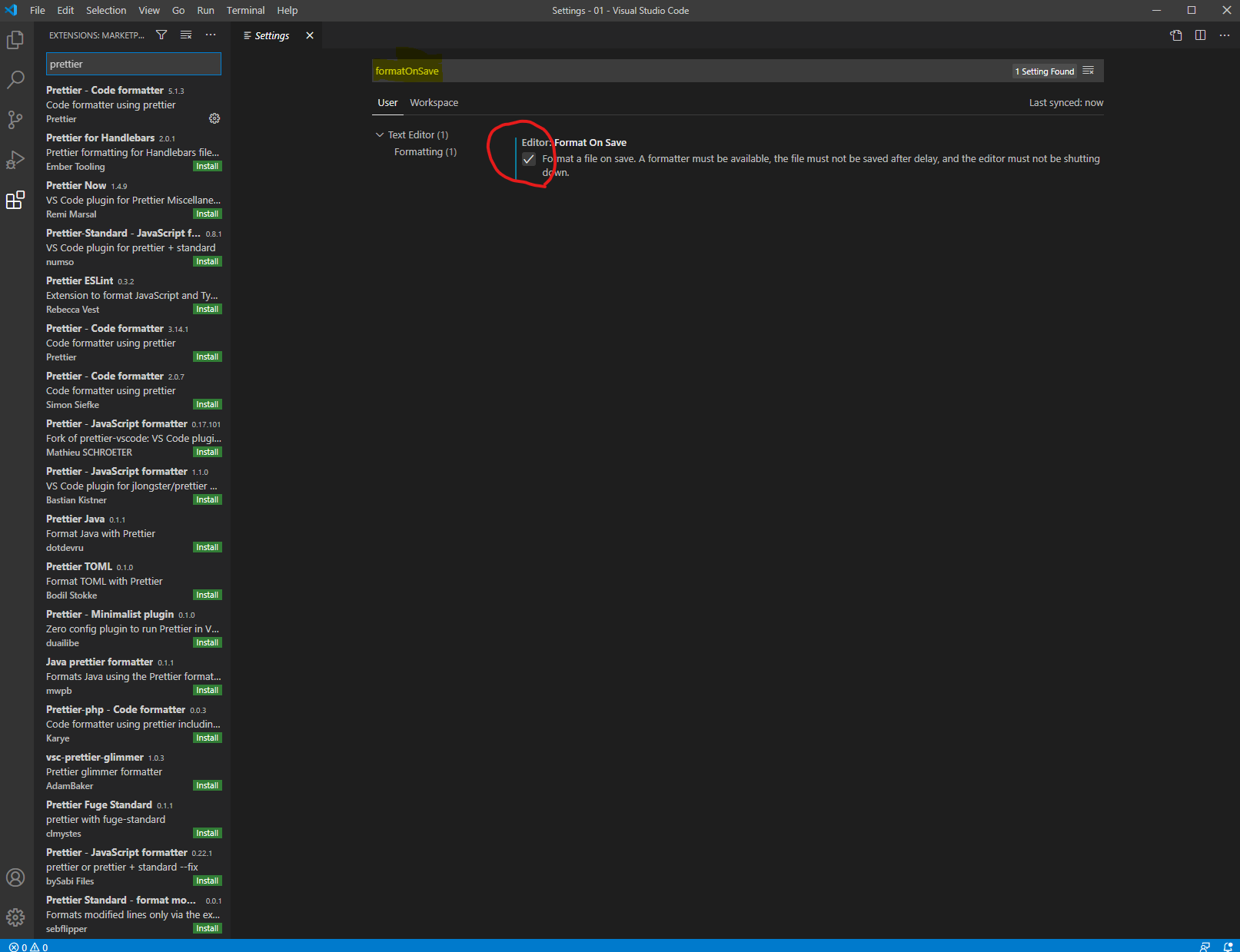Click the VS Code logo icon
Screen dimensions: 1240x952
pos(11,10)
